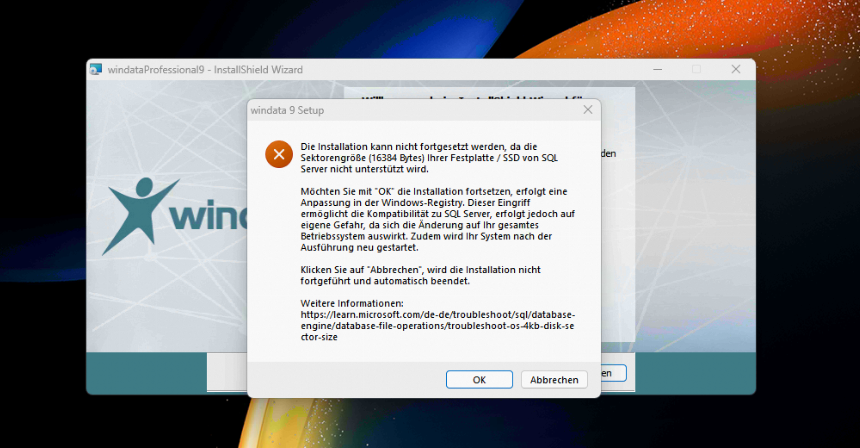This screenshot has width=860, height=448.
Task: Click the partially hidden wizard button behind the dialog
Action: point(614,373)
